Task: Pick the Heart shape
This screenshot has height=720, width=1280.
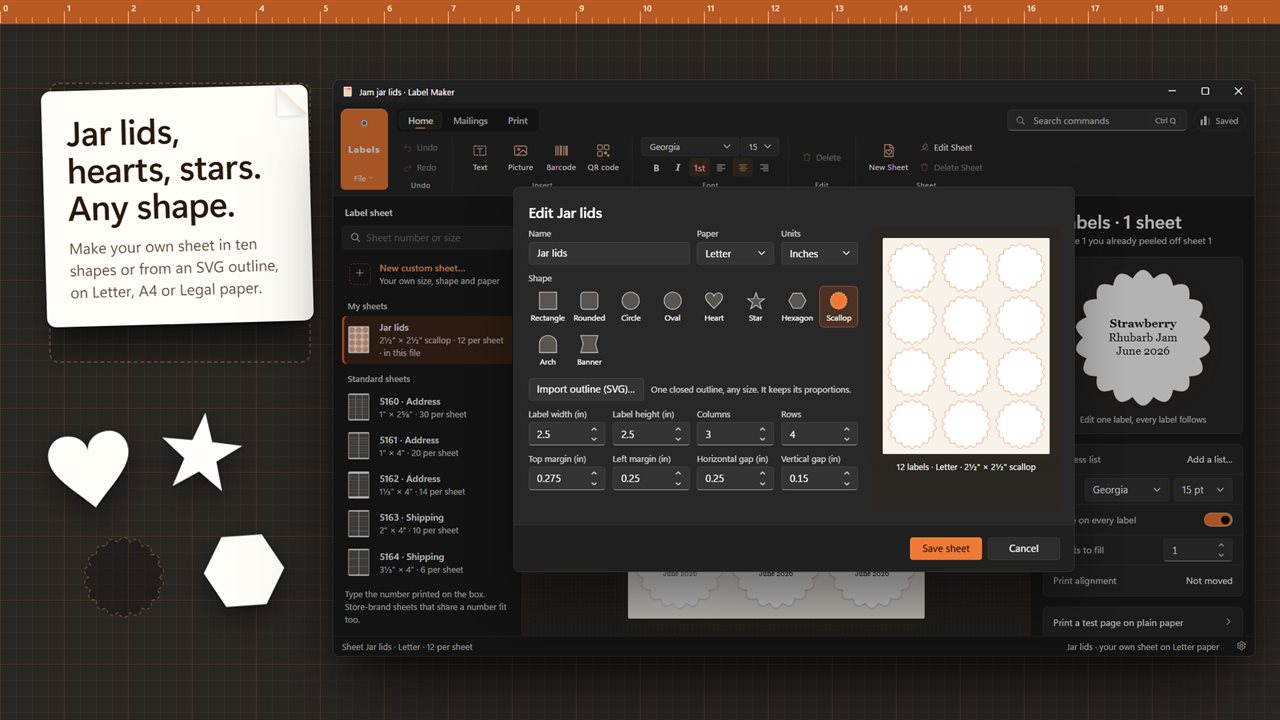Action: [714, 306]
